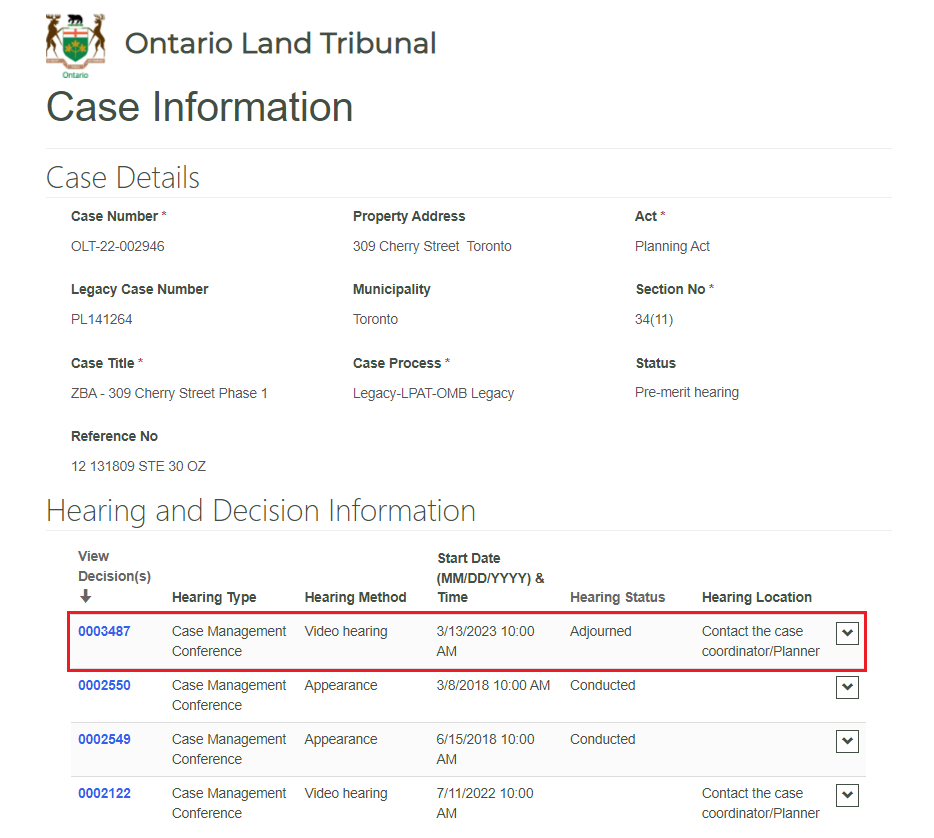Click the Hearing Type column header

[x=214, y=597]
